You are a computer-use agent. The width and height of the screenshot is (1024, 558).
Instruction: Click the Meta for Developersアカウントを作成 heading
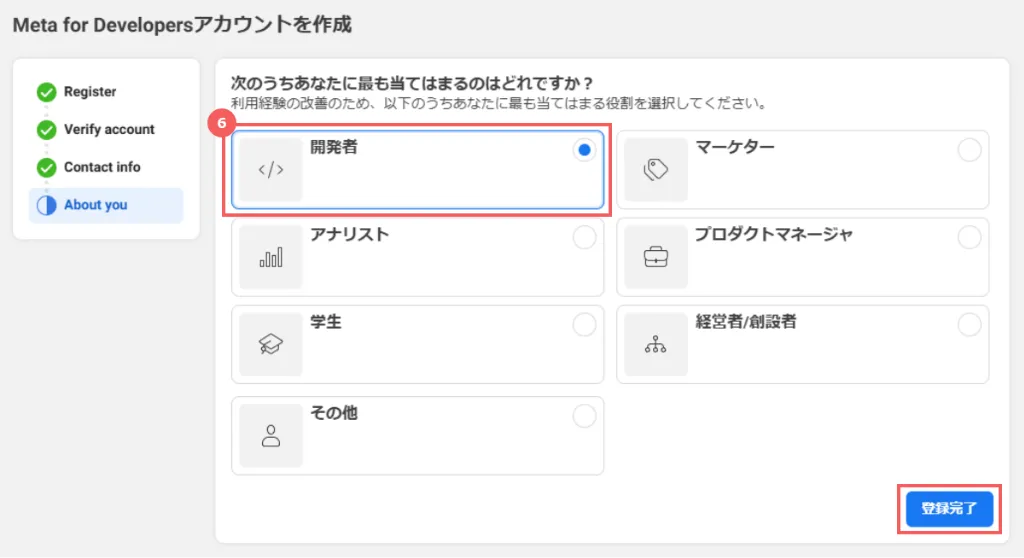click(182, 25)
